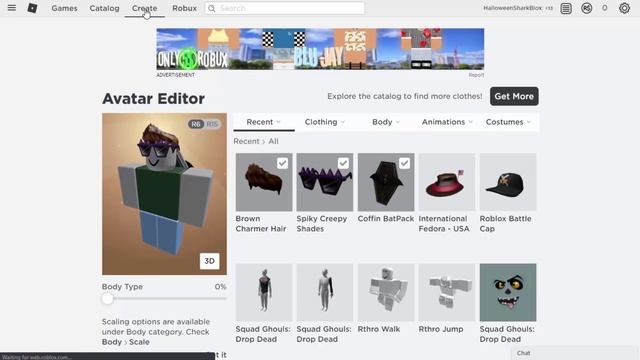Select the Coffin BatPack item

(x=386, y=182)
